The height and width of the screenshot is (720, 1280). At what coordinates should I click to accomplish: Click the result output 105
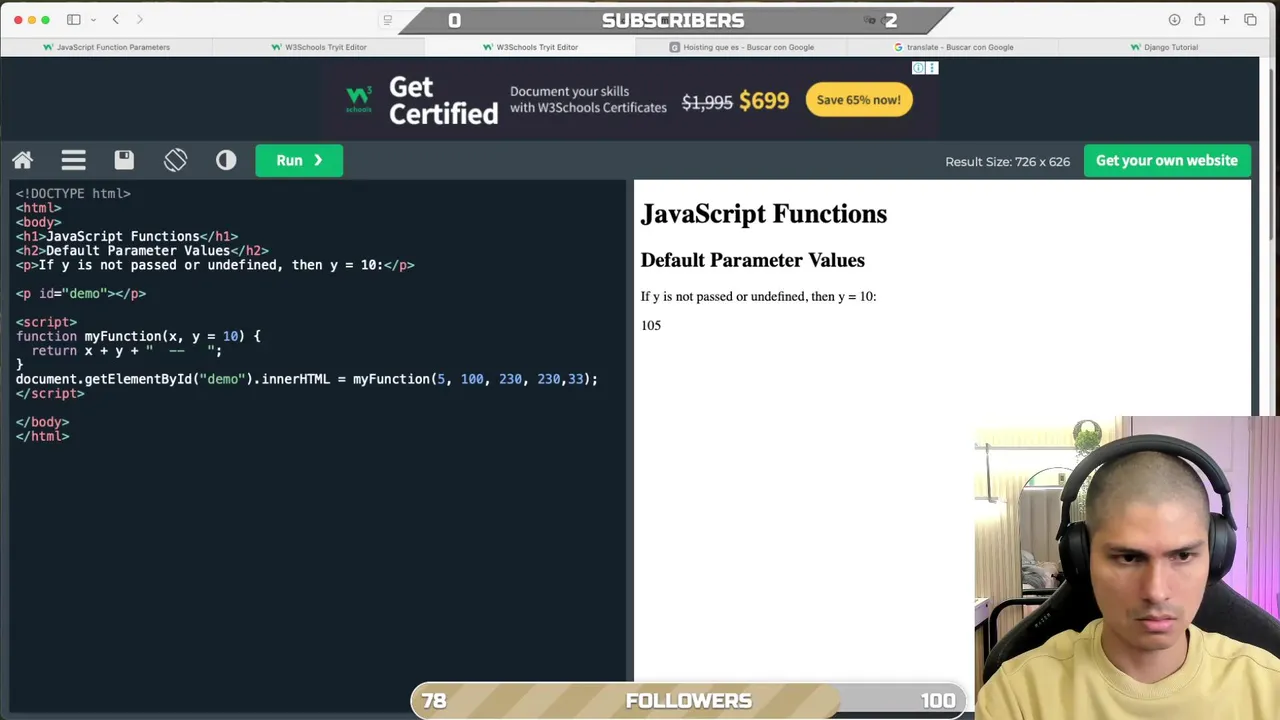(x=651, y=326)
